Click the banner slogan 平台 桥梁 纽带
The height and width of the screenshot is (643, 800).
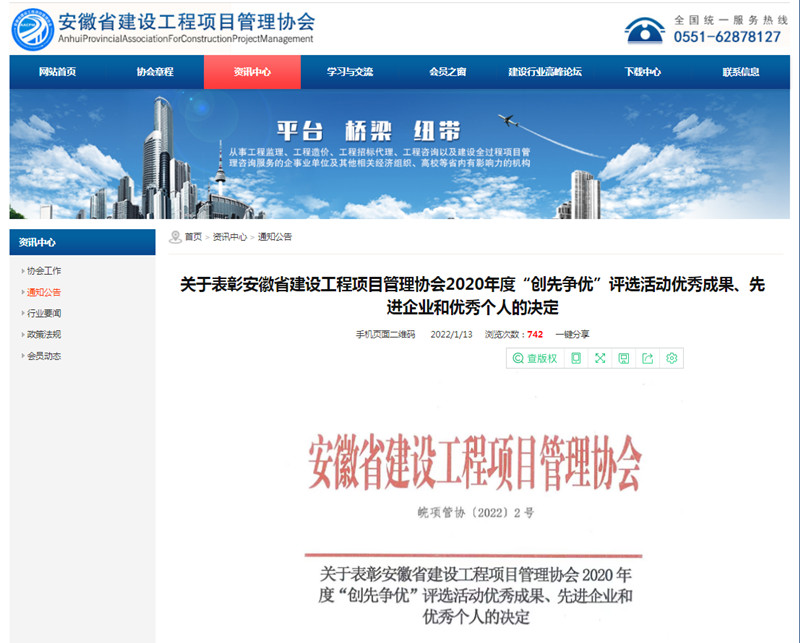[x=368, y=131]
